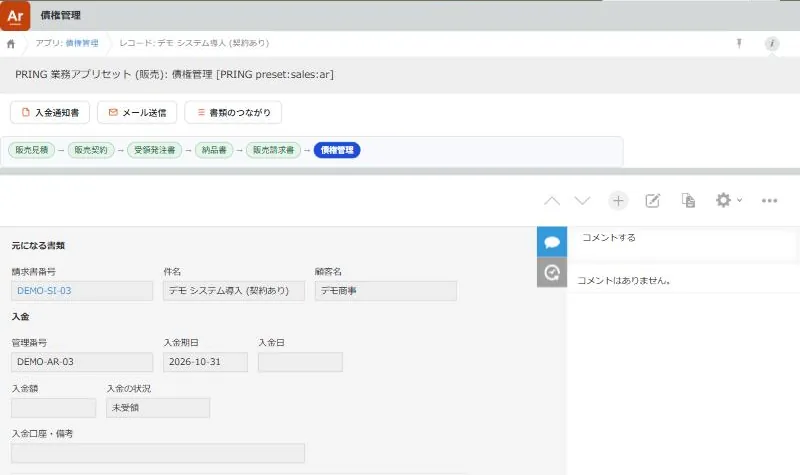Click the コメントする input box
800x475 pixels.
pos(683,244)
